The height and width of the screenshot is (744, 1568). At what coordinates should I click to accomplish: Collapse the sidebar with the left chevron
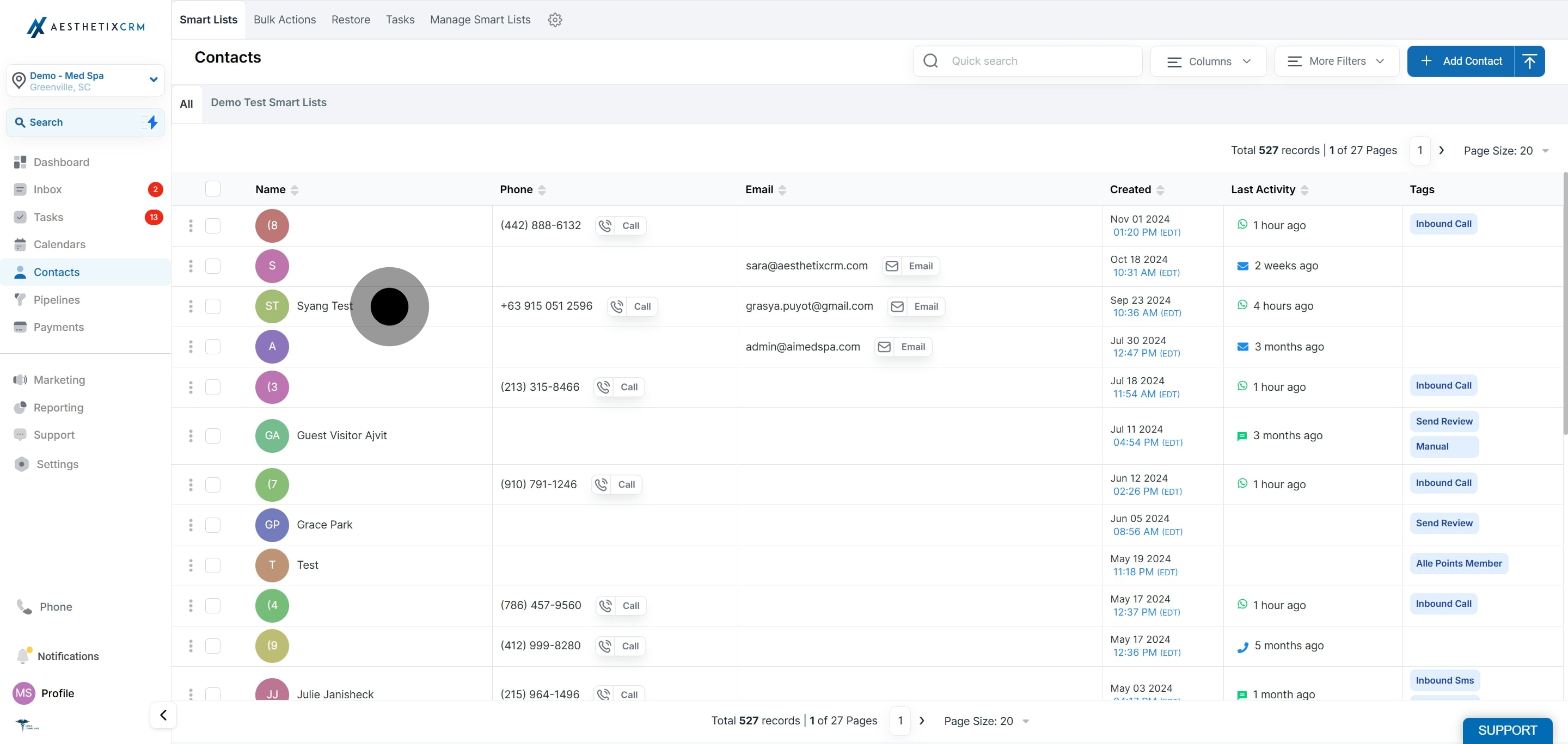163,715
